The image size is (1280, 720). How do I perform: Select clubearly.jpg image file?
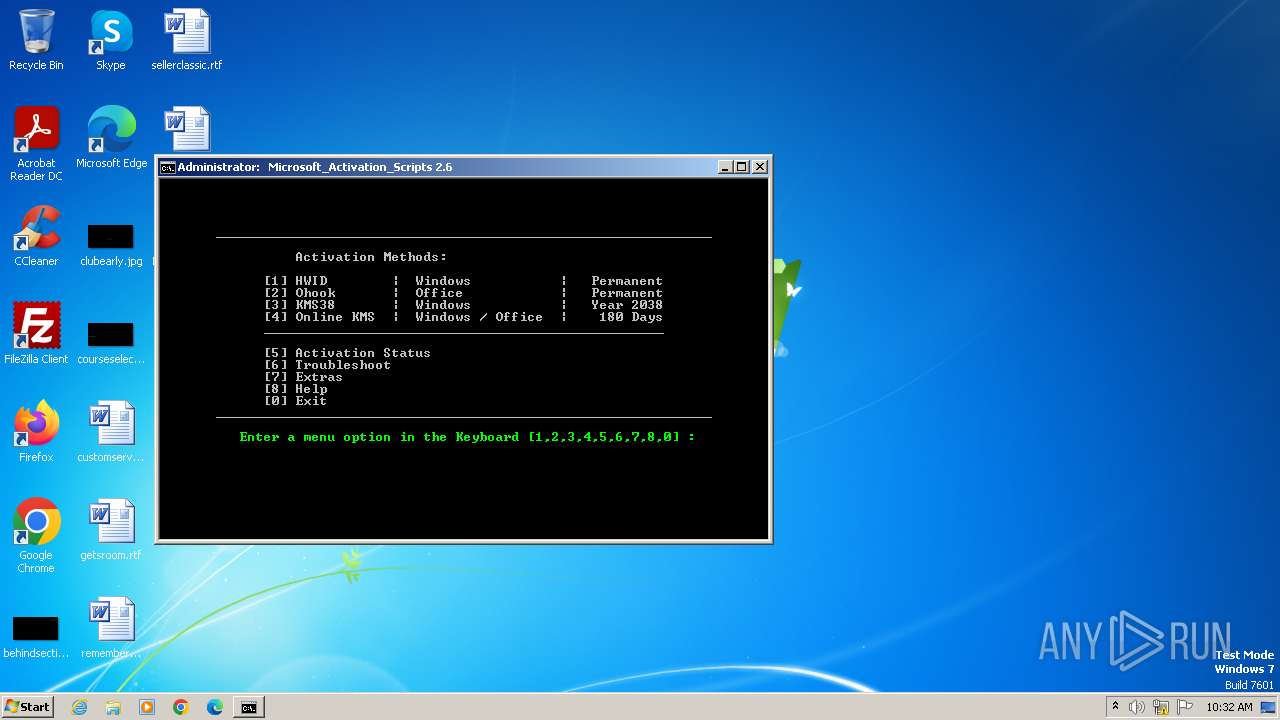111,246
